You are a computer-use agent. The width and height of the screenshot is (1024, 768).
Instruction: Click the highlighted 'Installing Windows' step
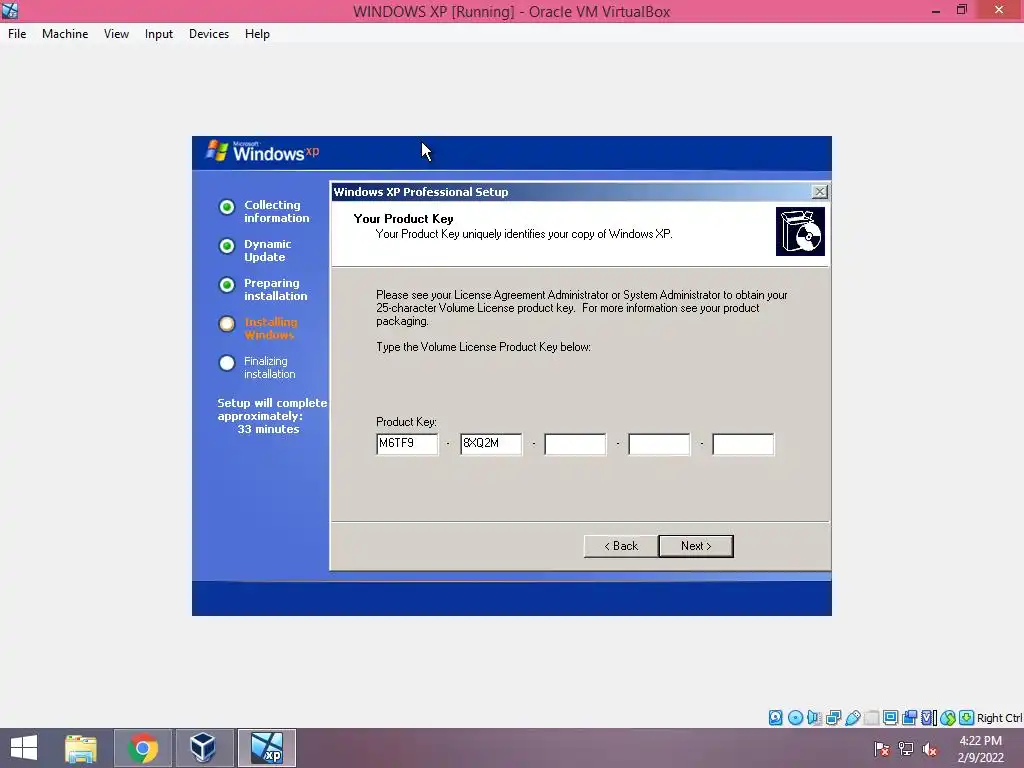point(270,328)
